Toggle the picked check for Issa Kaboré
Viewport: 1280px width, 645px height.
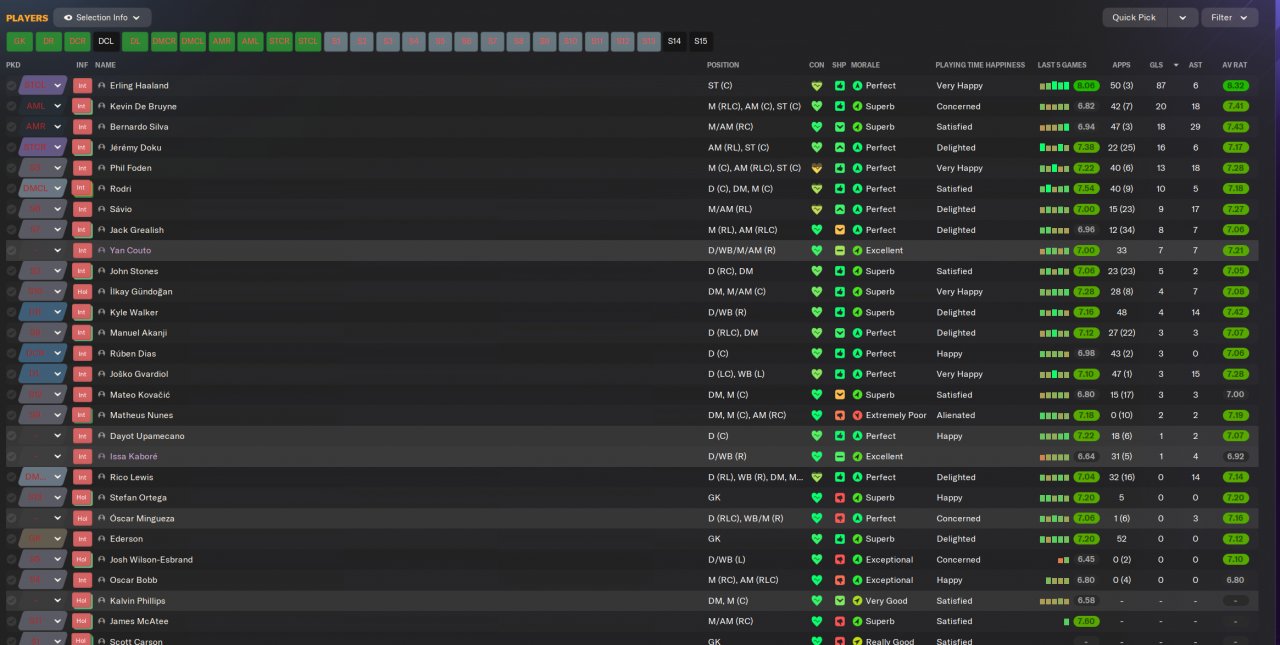tap(11, 456)
